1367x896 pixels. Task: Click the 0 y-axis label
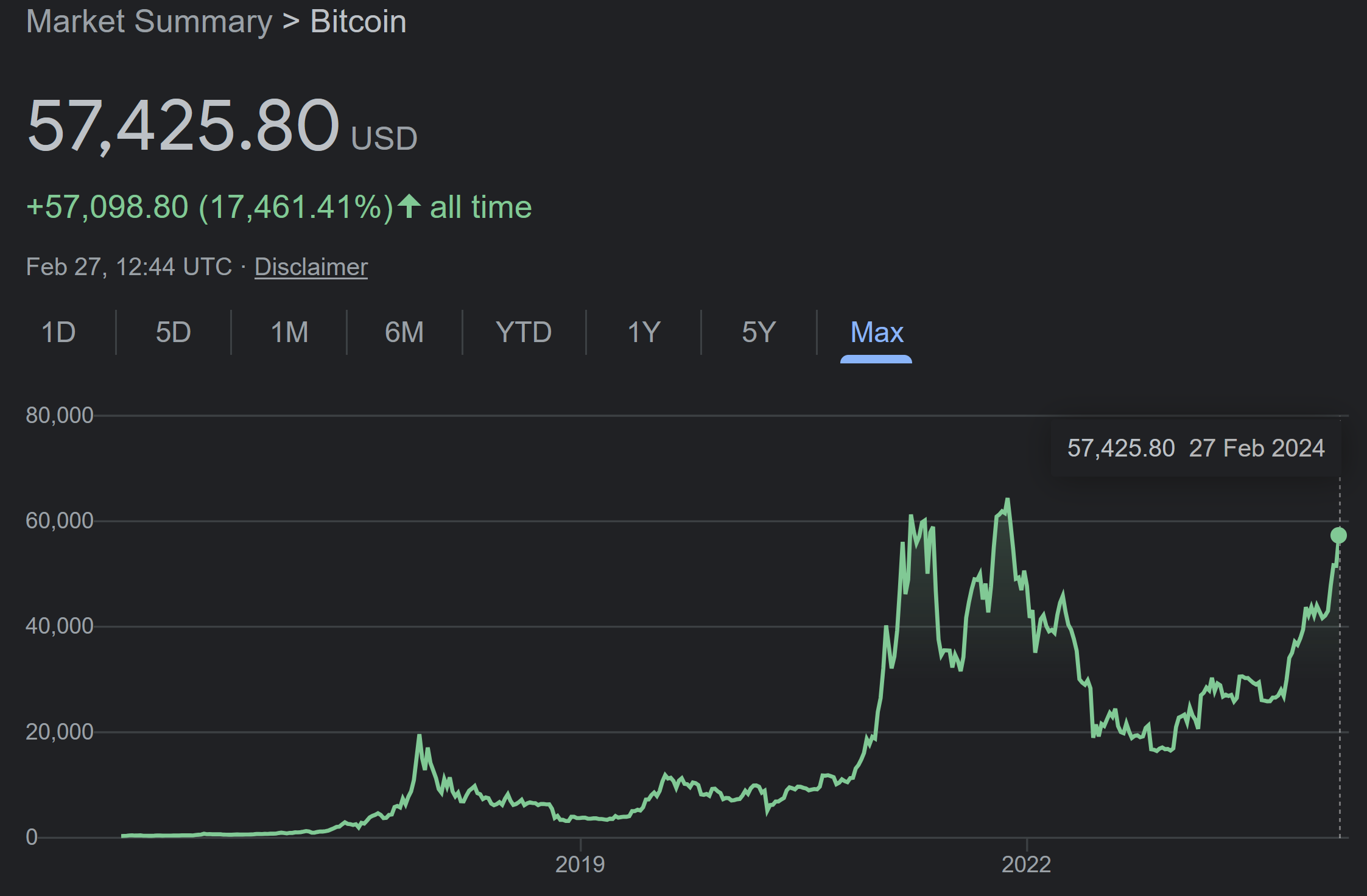pyautogui.click(x=32, y=837)
